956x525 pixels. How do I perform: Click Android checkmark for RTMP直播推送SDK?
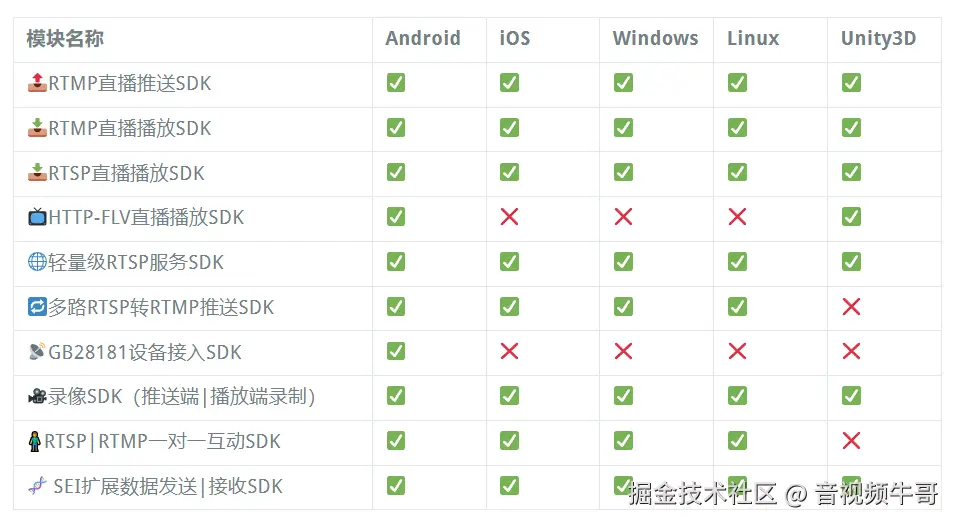396,83
